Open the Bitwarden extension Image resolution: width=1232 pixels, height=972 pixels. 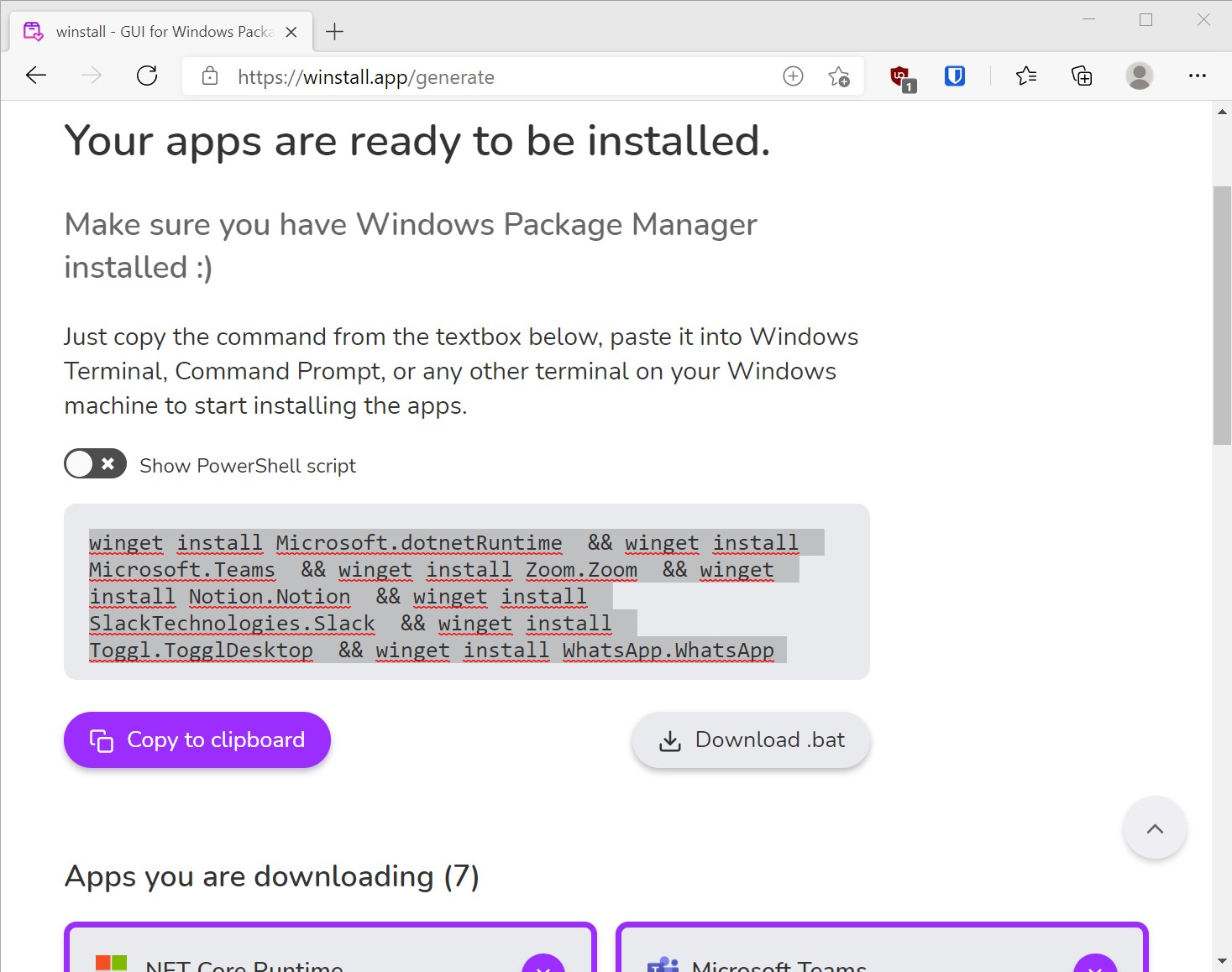[x=955, y=76]
